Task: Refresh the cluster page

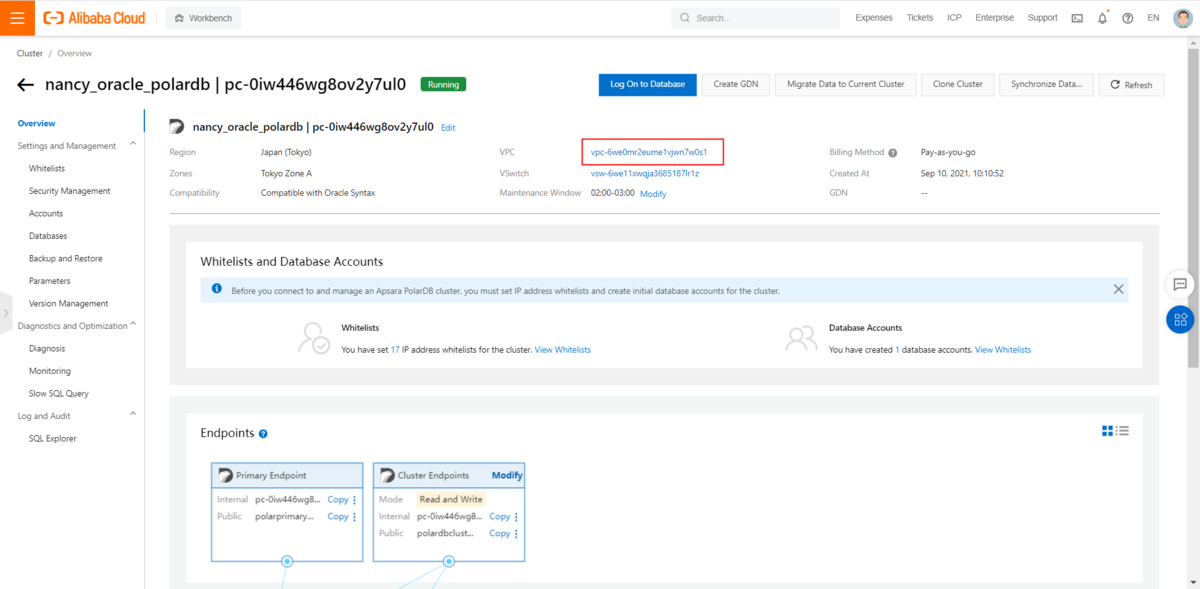Action: (x=1131, y=85)
